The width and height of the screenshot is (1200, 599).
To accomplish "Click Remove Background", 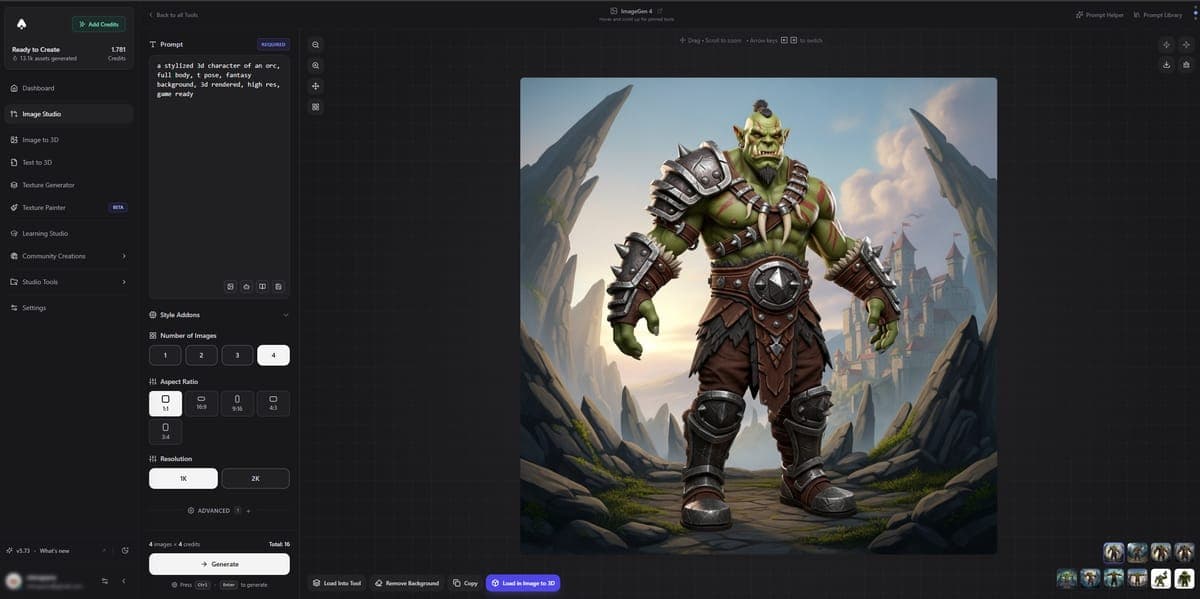I will click(407, 583).
